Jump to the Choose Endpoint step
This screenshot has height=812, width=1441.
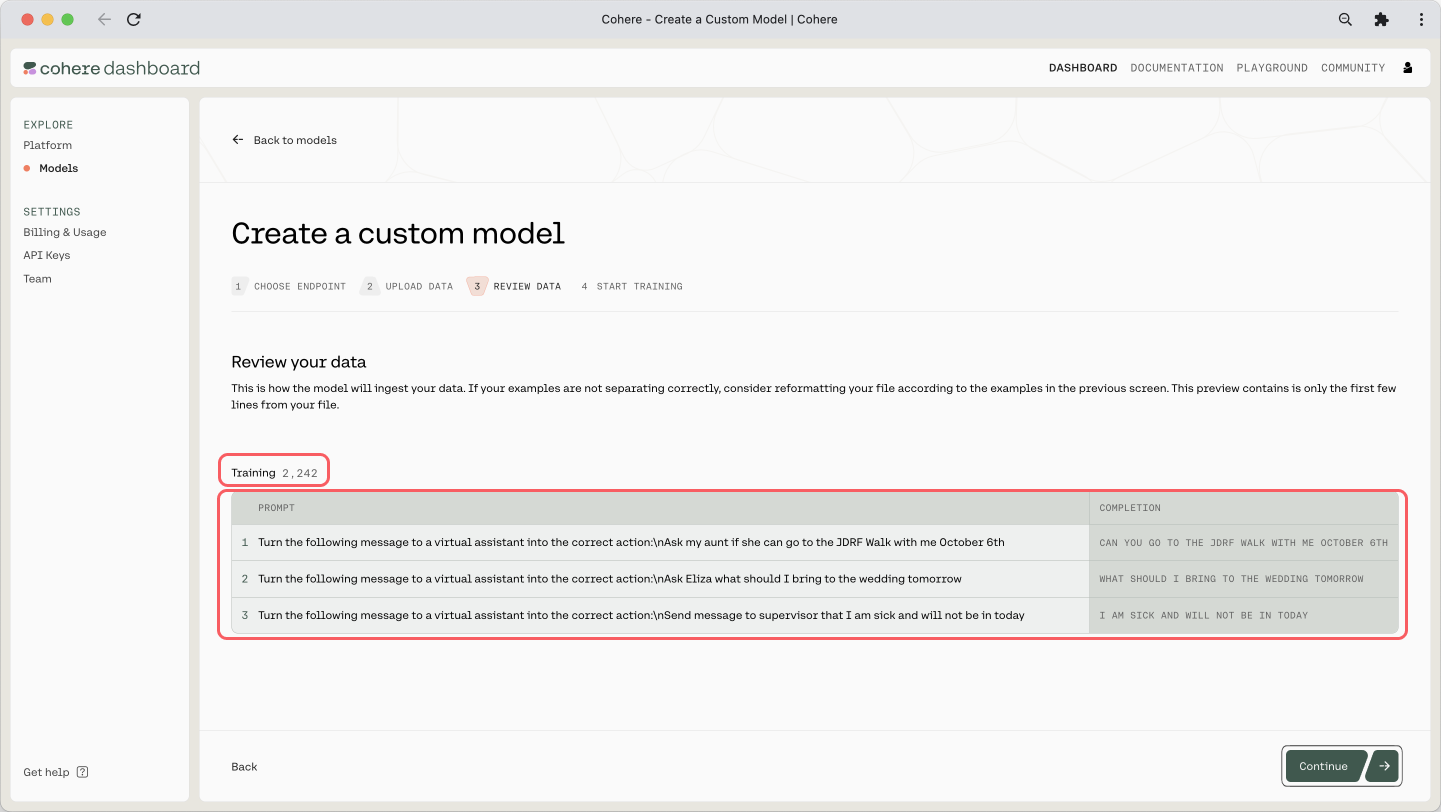pos(290,286)
